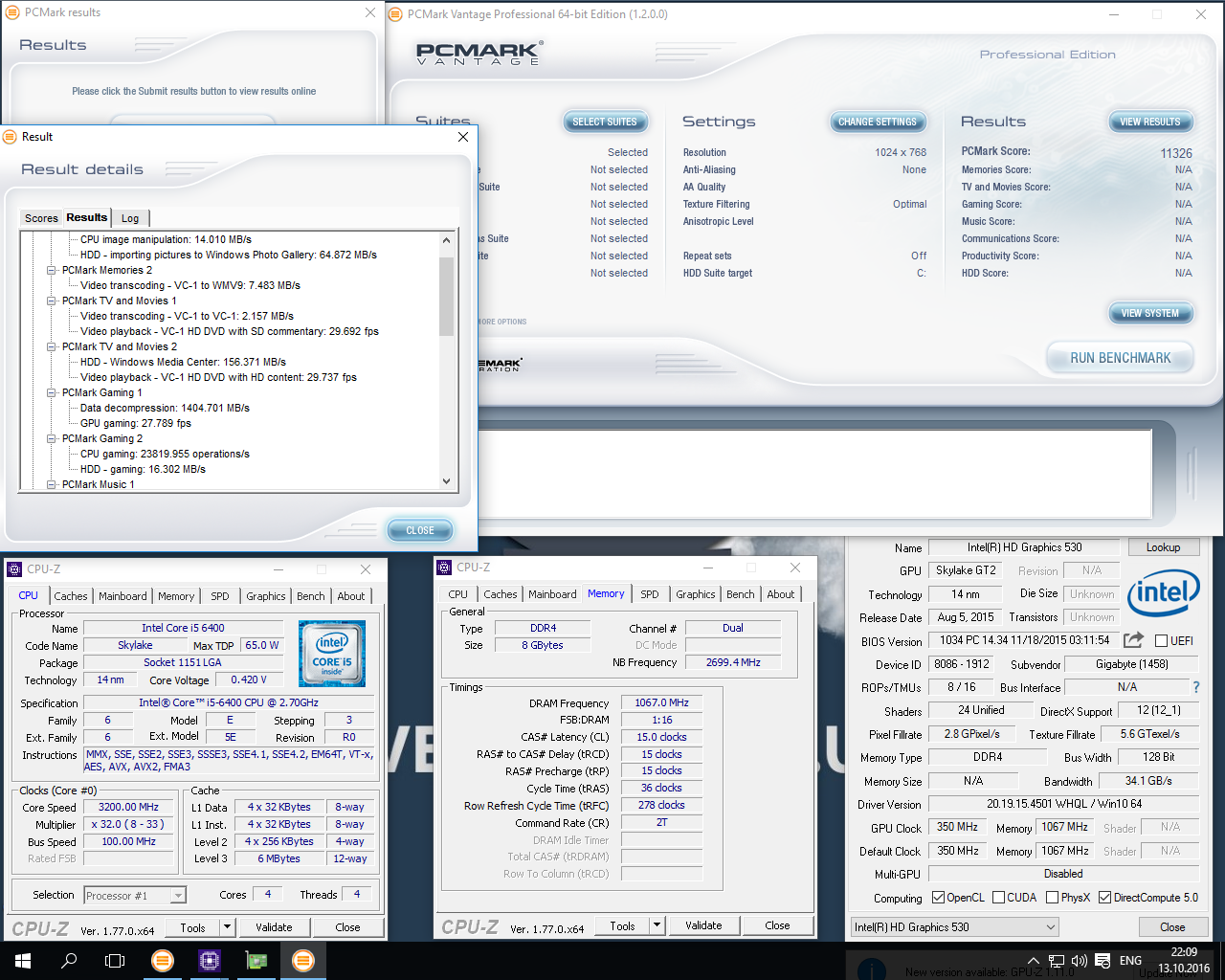1225x980 pixels.
Task: Collapse the PCMark Music 1 tree node
Action: click(x=52, y=484)
